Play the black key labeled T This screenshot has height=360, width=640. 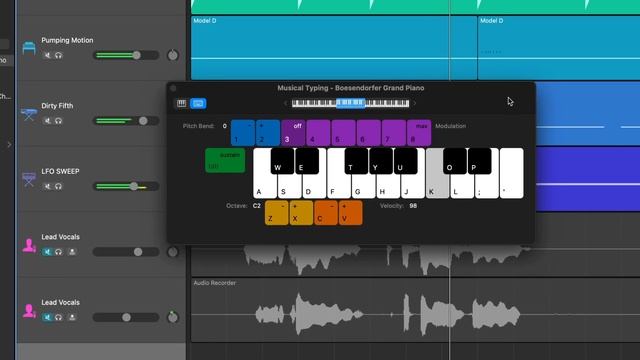pyautogui.click(x=356, y=161)
